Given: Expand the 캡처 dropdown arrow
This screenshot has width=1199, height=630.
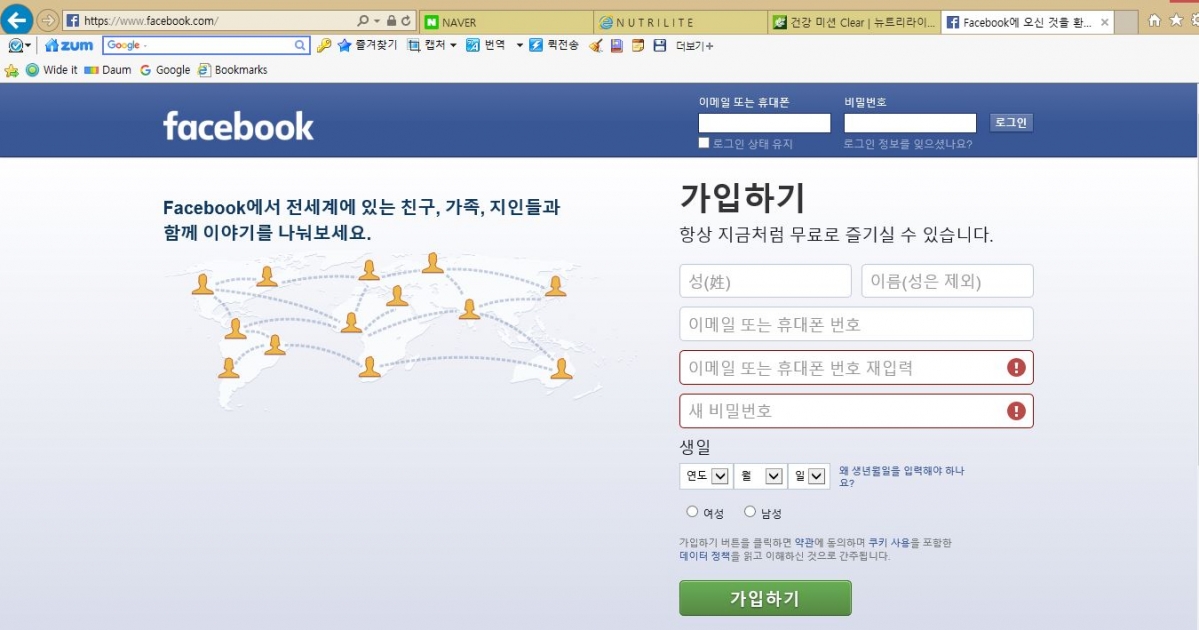Looking at the screenshot, I should [453, 46].
